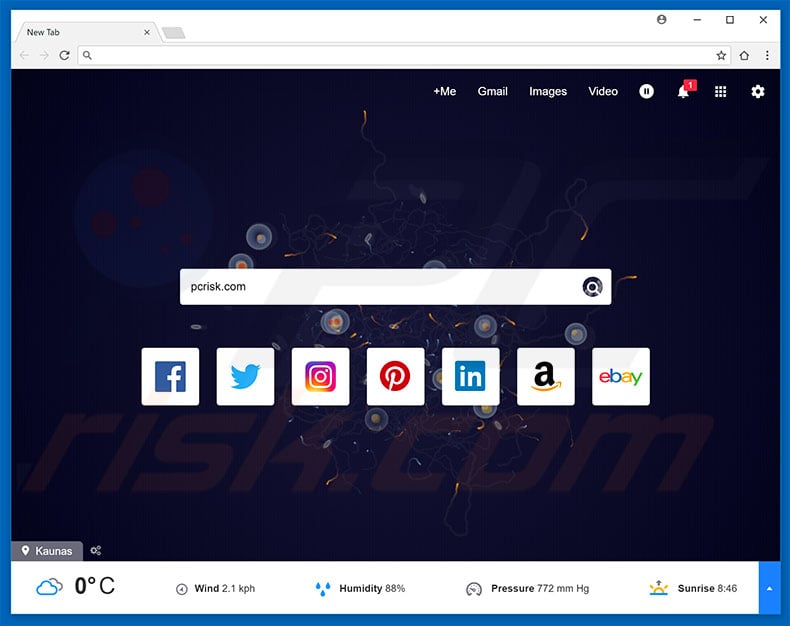Close the New Tab tab
Viewport: 790px width, 626px height.
point(147,32)
